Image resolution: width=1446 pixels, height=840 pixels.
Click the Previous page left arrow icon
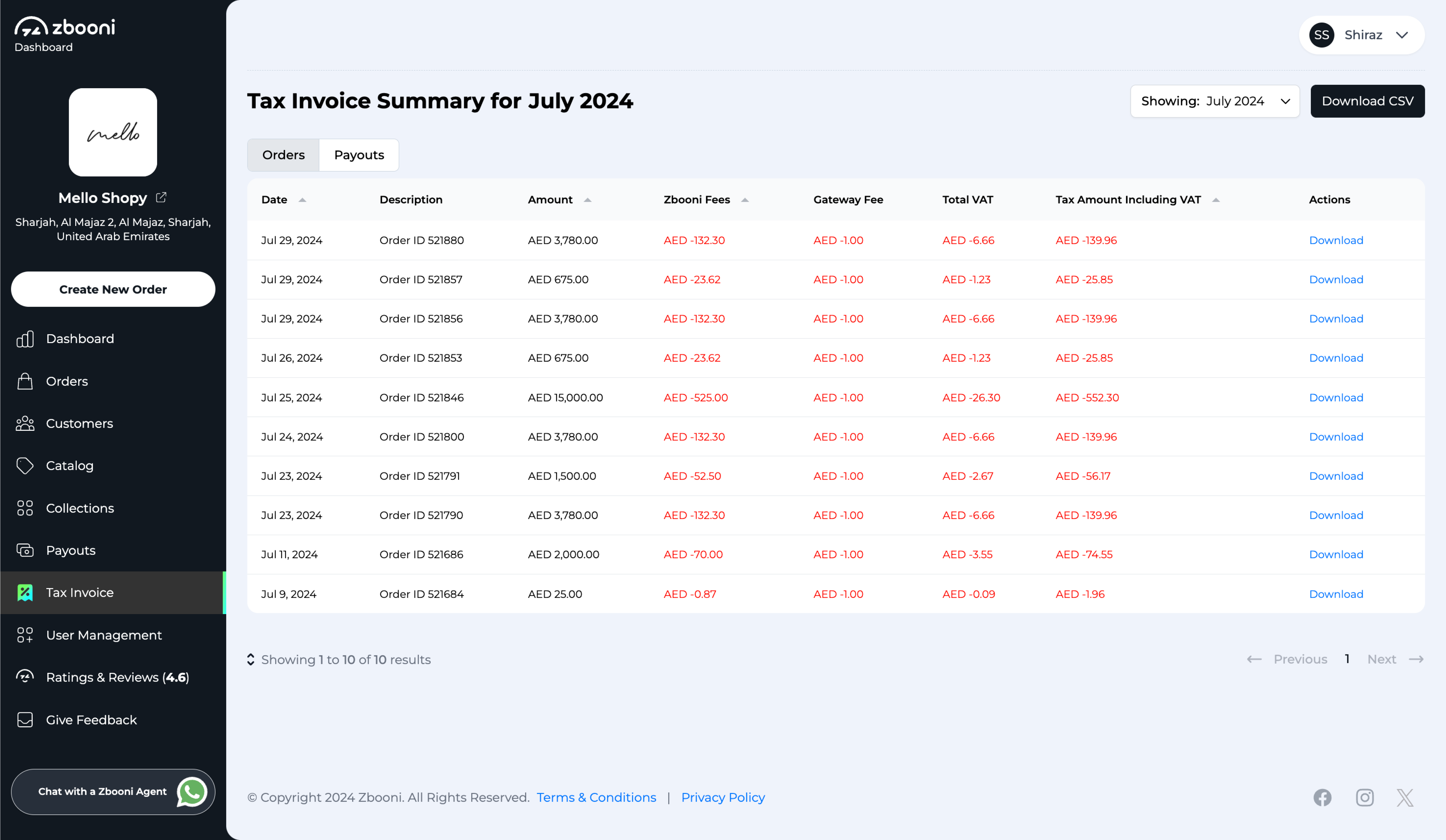click(1254, 659)
